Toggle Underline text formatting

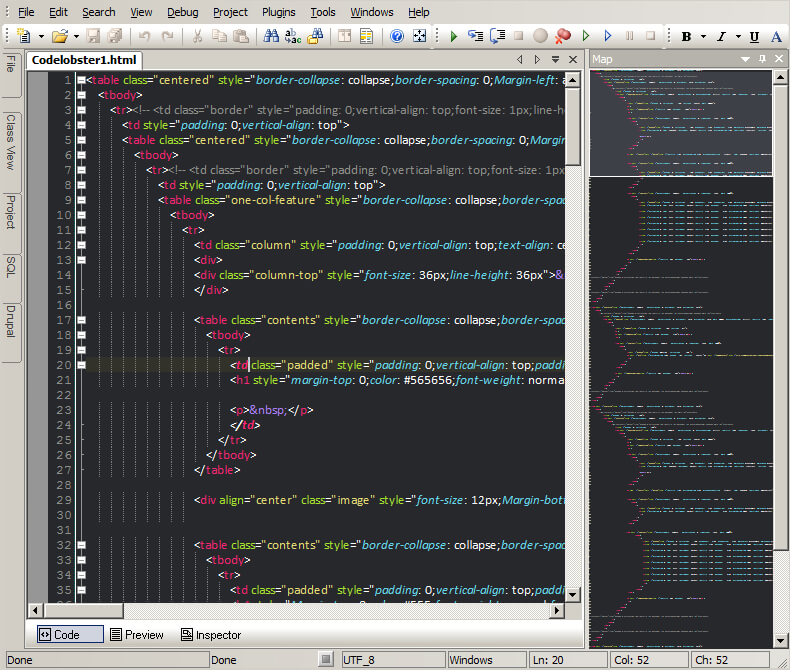pos(753,37)
